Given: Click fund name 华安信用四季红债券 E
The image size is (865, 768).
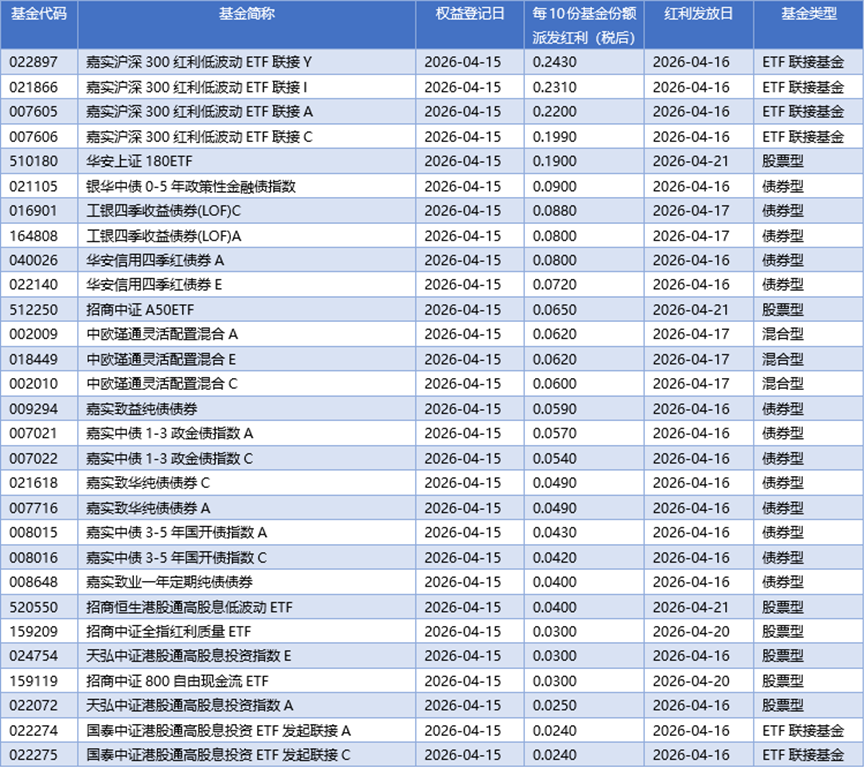Looking at the screenshot, I should (x=154, y=285).
